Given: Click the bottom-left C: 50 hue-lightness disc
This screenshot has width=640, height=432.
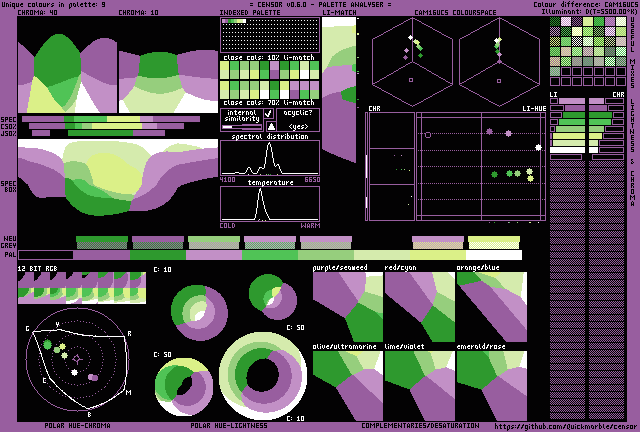Looking at the screenshot, I should coord(181,384).
